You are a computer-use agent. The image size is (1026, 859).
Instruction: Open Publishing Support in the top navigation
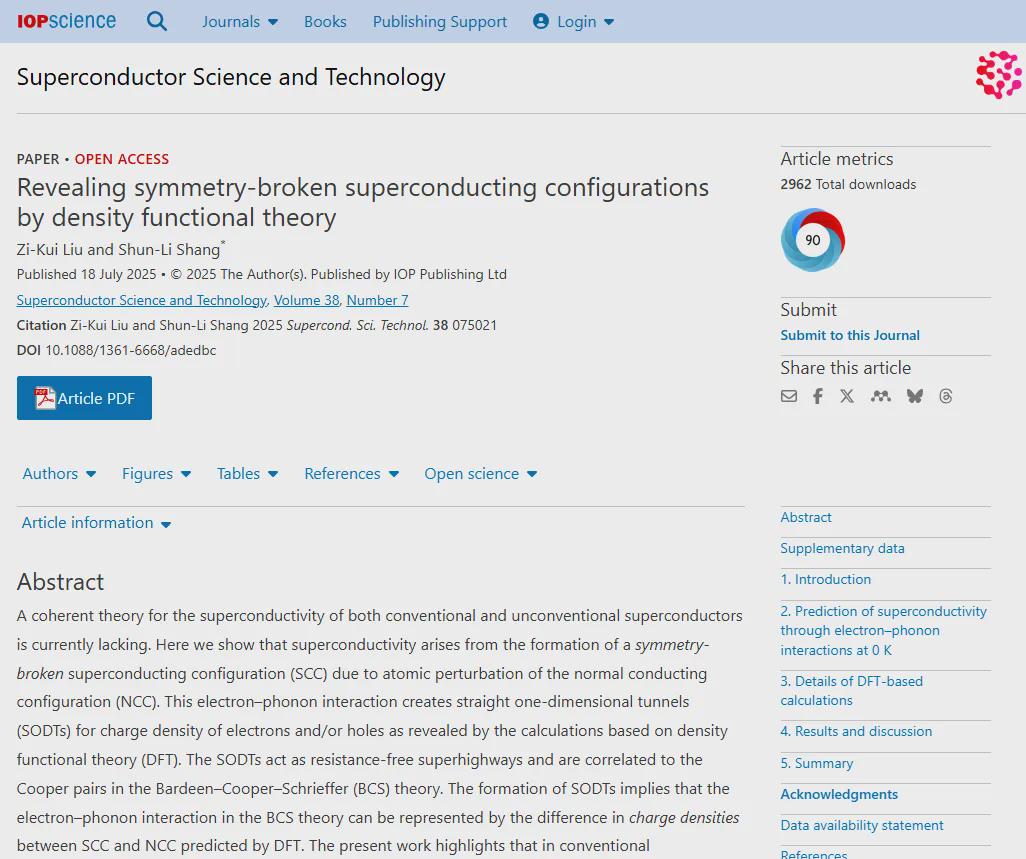440,21
